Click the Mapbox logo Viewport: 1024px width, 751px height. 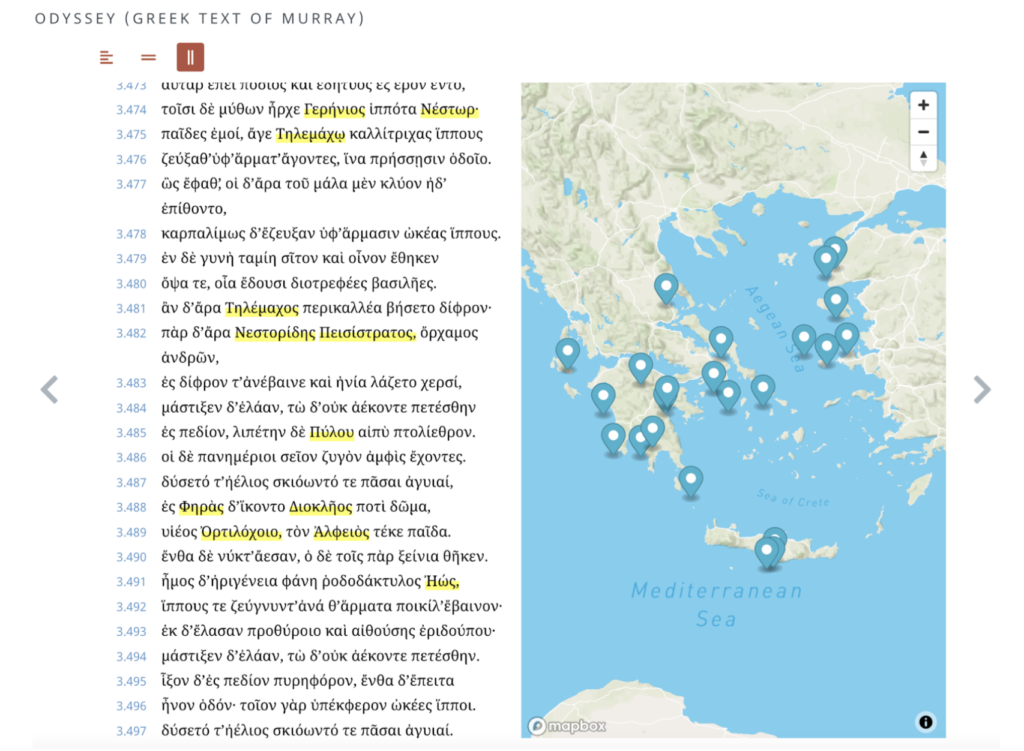click(x=567, y=726)
